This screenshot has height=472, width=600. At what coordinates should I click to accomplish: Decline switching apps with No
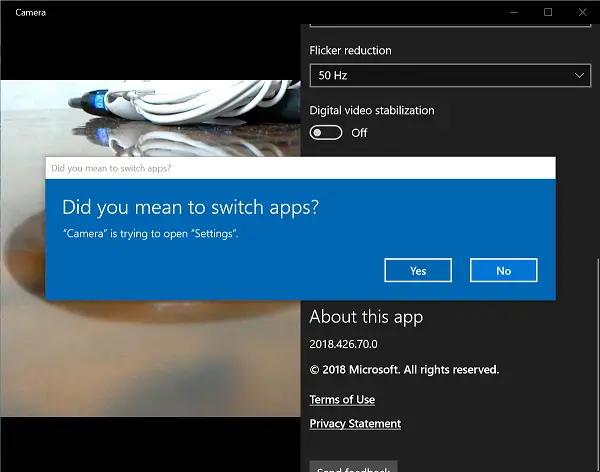[x=504, y=270]
